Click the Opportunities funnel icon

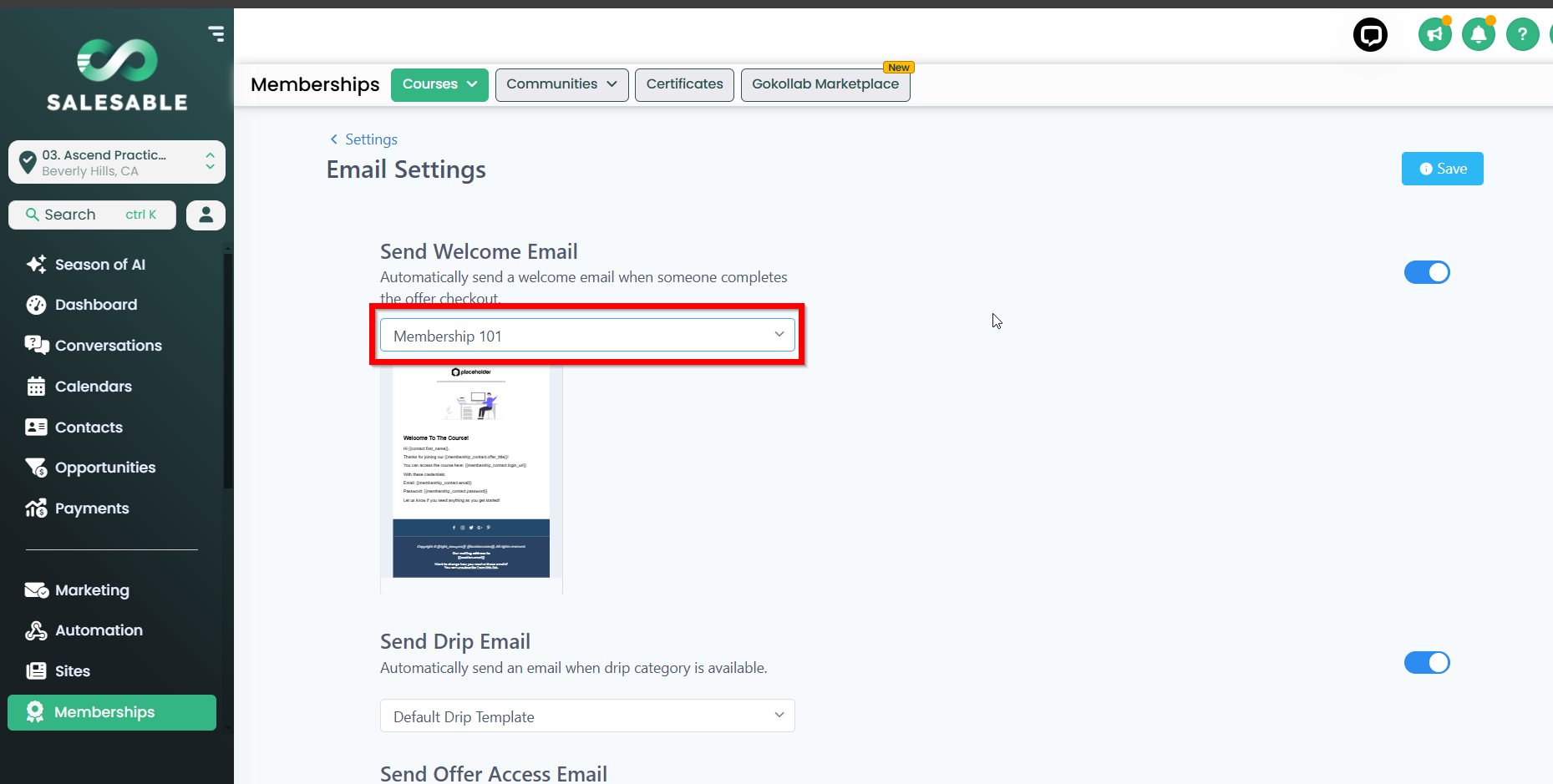click(x=36, y=468)
